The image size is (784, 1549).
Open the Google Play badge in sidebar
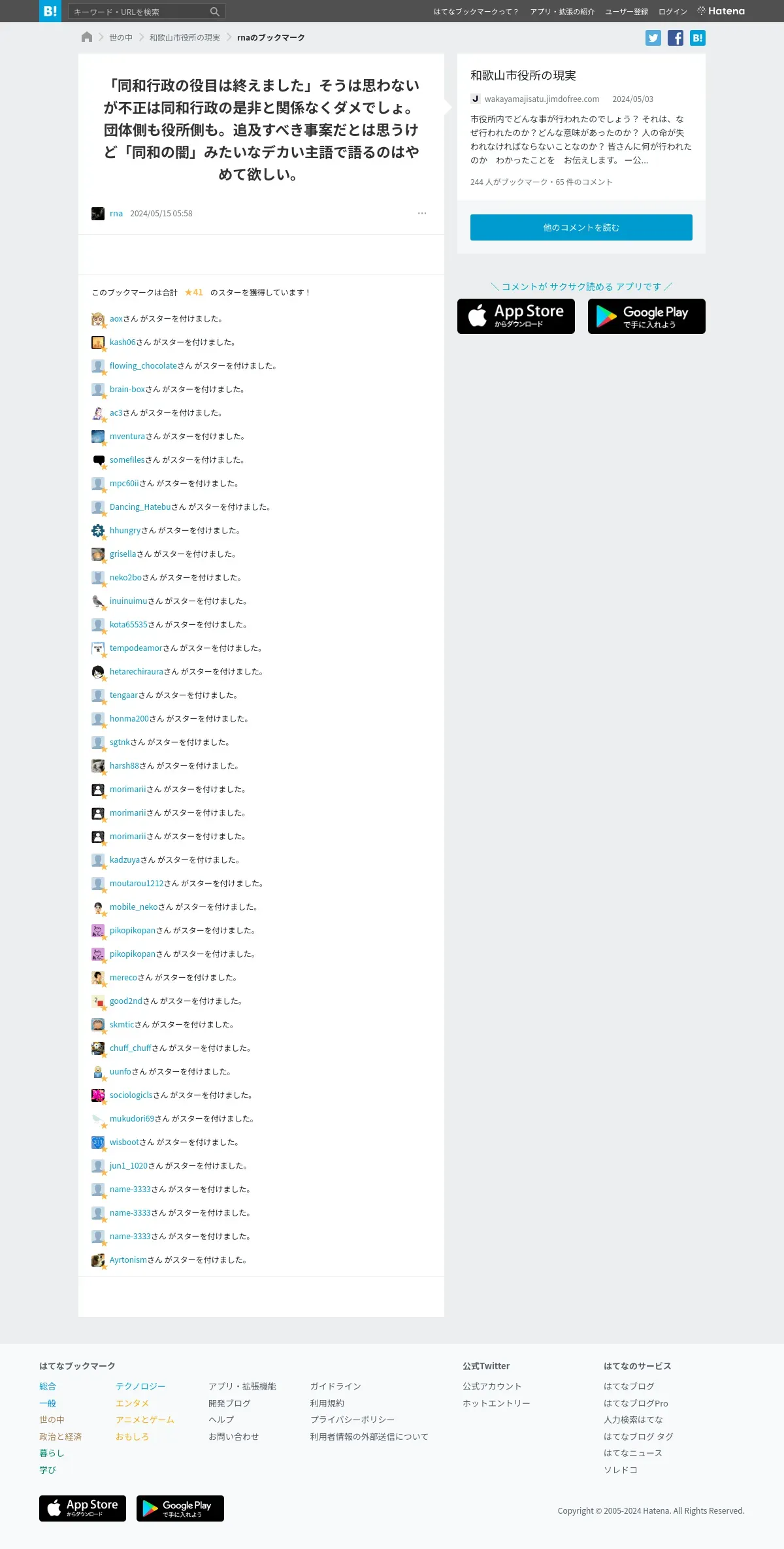pyautogui.click(x=647, y=316)
